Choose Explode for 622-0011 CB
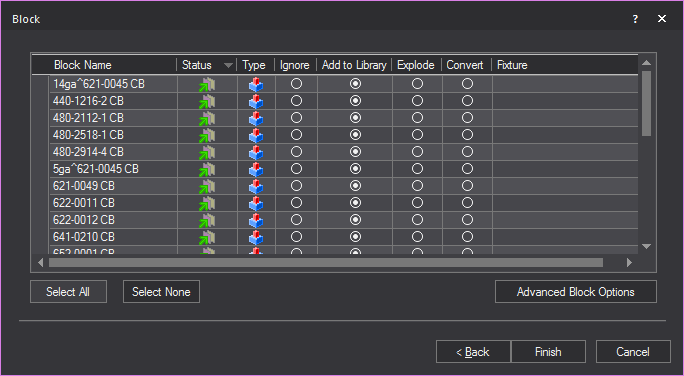684x376 pixels. (x=417, y=203)
